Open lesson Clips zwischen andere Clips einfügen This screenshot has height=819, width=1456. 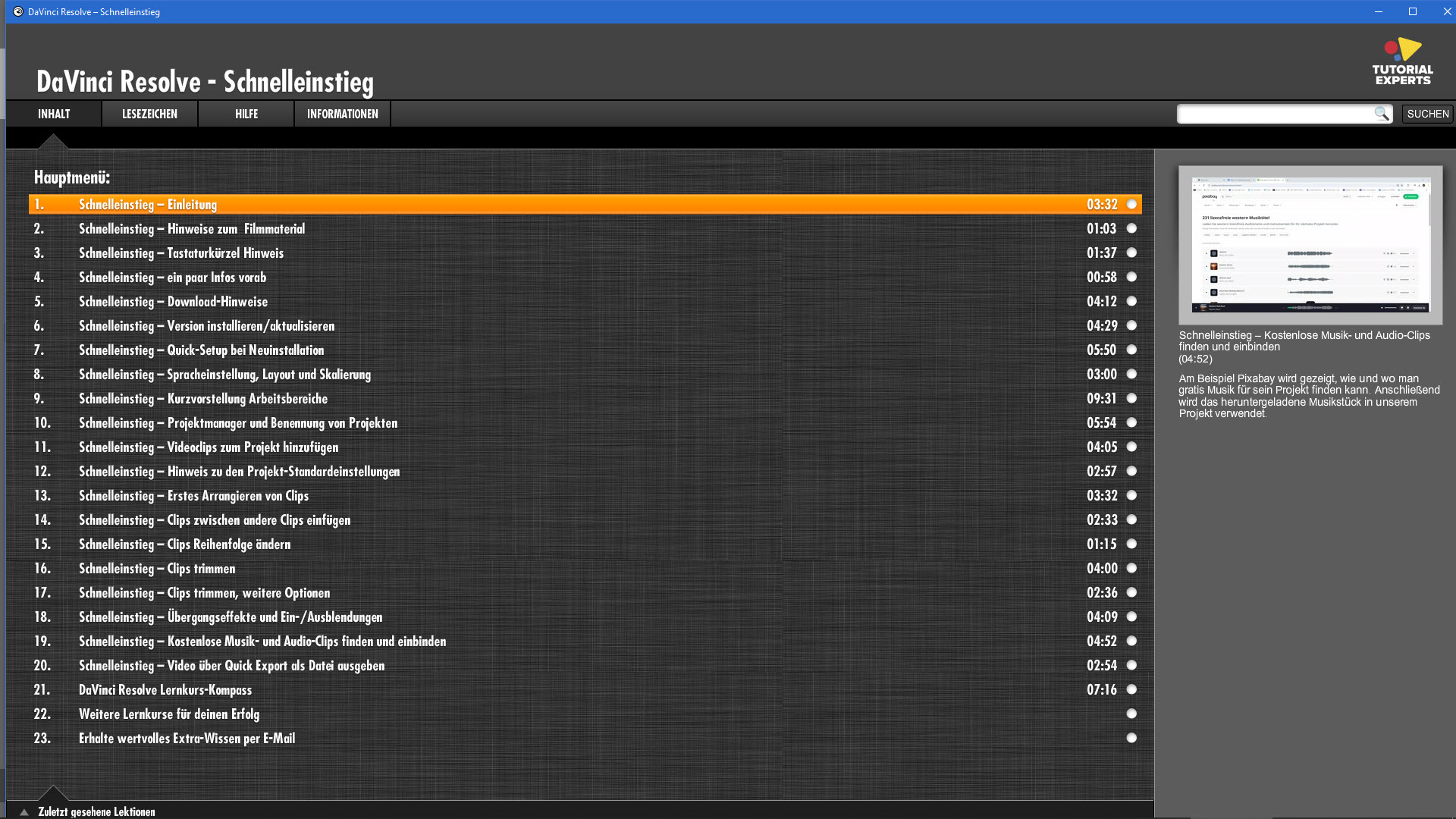click(585, 519)
